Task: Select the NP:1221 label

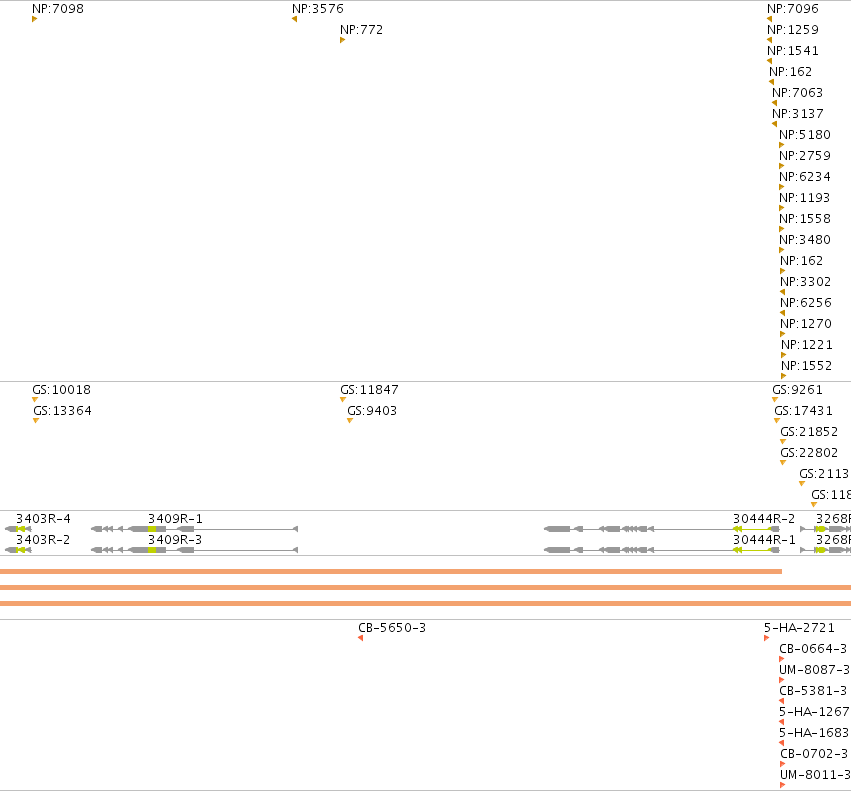Action: [x=806, y=345]
